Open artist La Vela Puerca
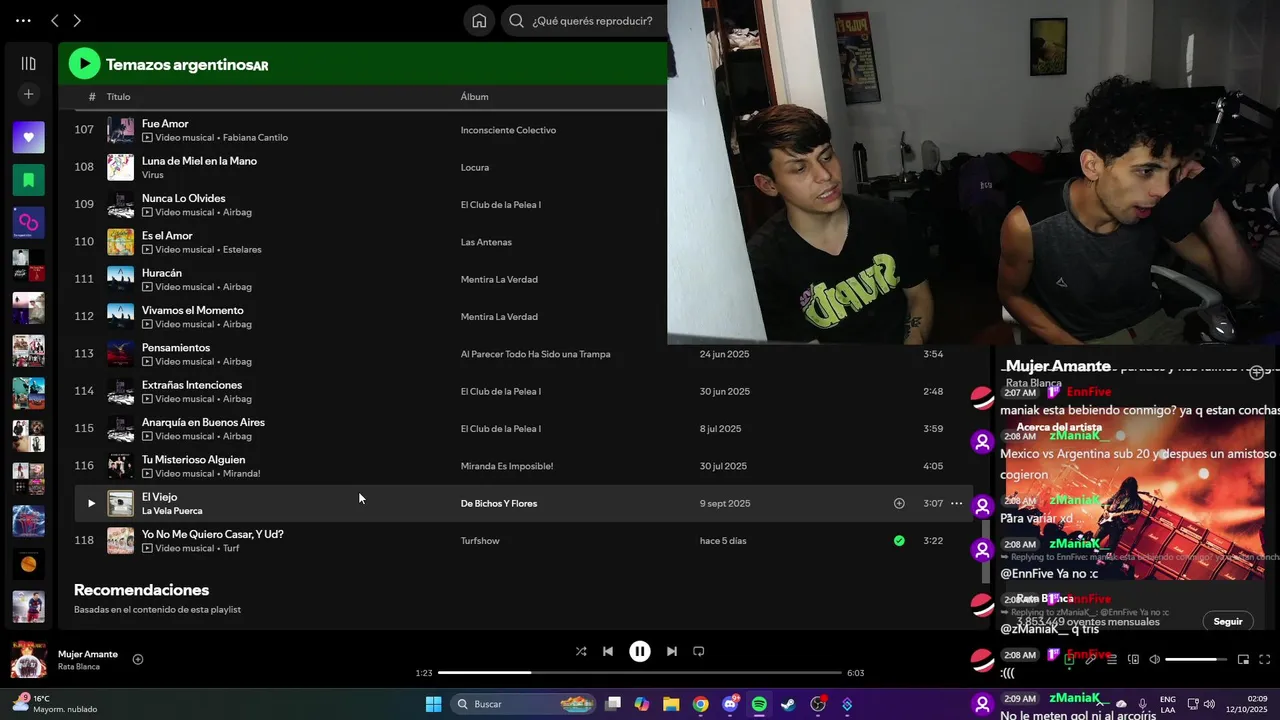This screenshot has width=1280, height=720. (172, 511)
